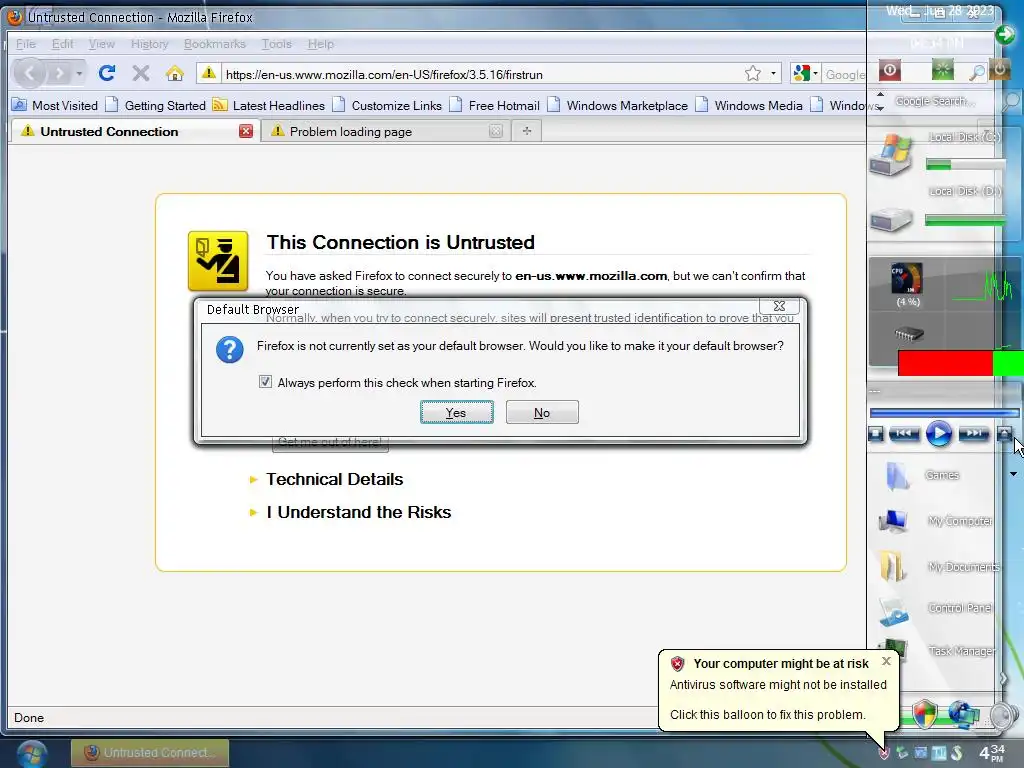Screen dimensions: 1024x768
Task: Open the History menu
Action: [x=150, y=44]
